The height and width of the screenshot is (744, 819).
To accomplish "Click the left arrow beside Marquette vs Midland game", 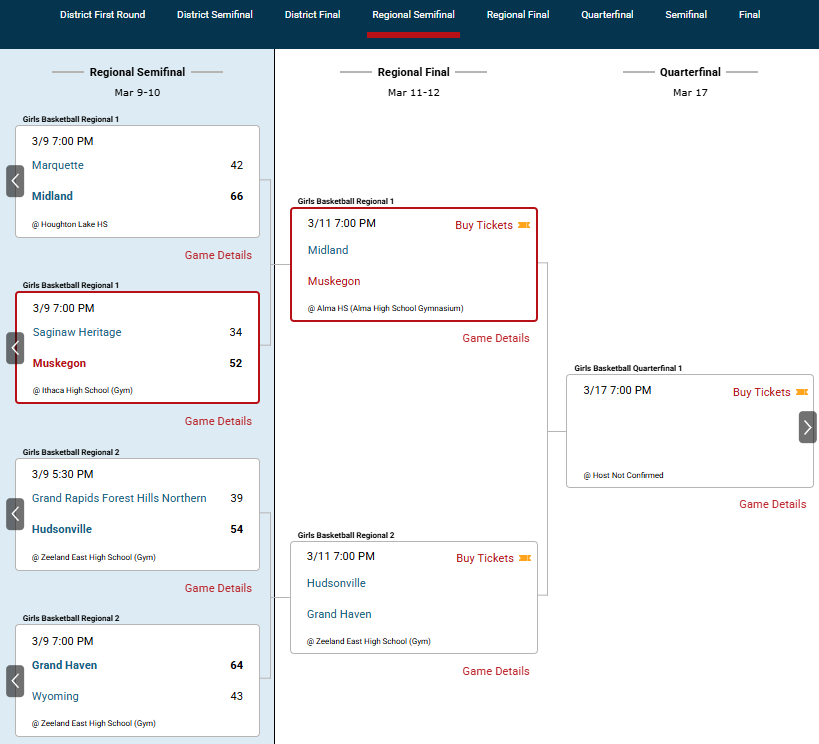I will [15, 181].
